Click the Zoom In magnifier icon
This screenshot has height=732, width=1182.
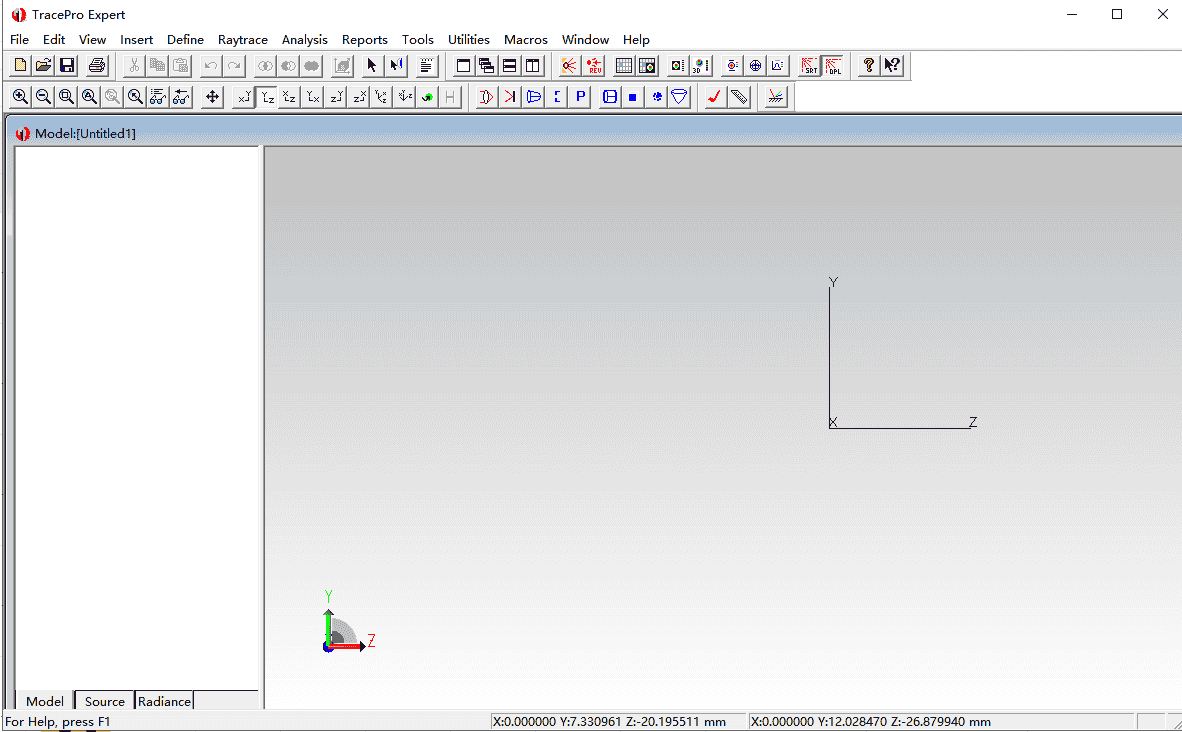coord(20,97)
